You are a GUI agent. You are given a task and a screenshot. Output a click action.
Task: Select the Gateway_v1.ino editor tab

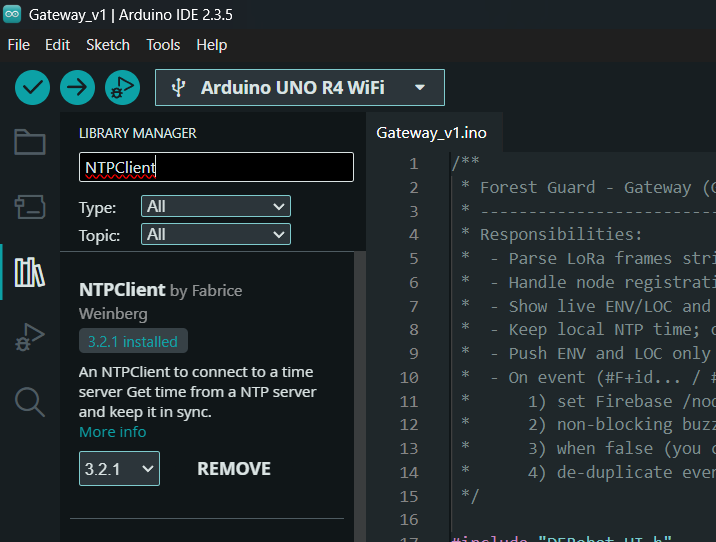click(x=432, y=133)
